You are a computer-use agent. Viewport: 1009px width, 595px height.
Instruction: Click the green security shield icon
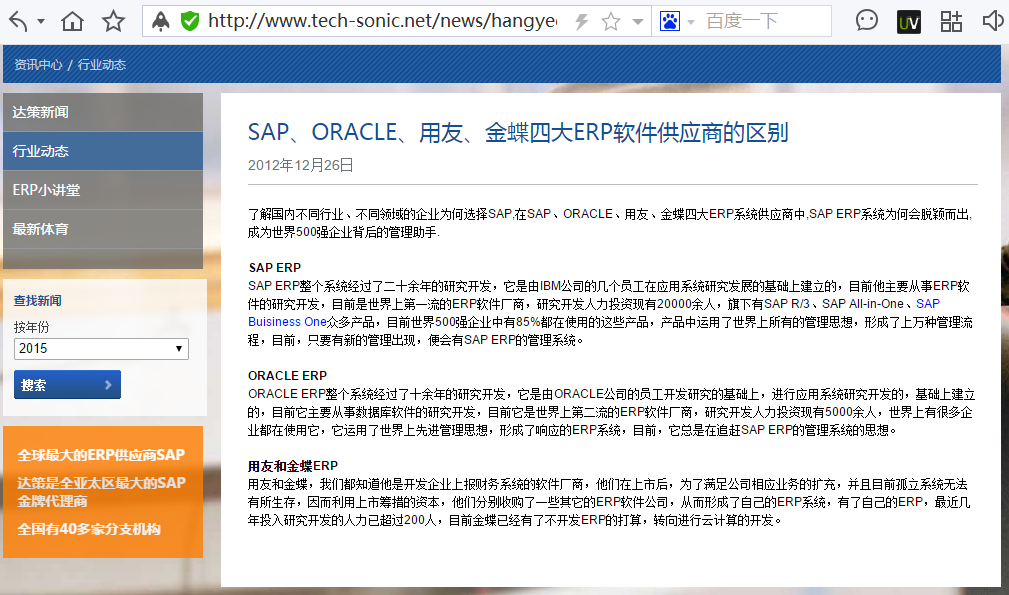pos(189,21)
